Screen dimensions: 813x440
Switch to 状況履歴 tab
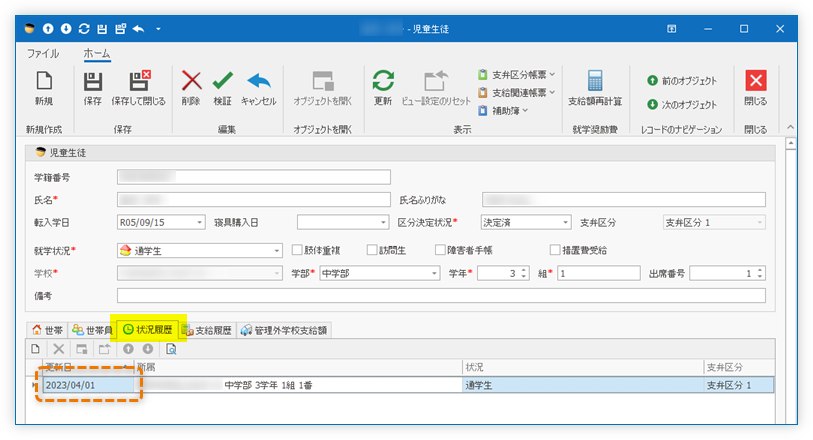coord(148,330)
